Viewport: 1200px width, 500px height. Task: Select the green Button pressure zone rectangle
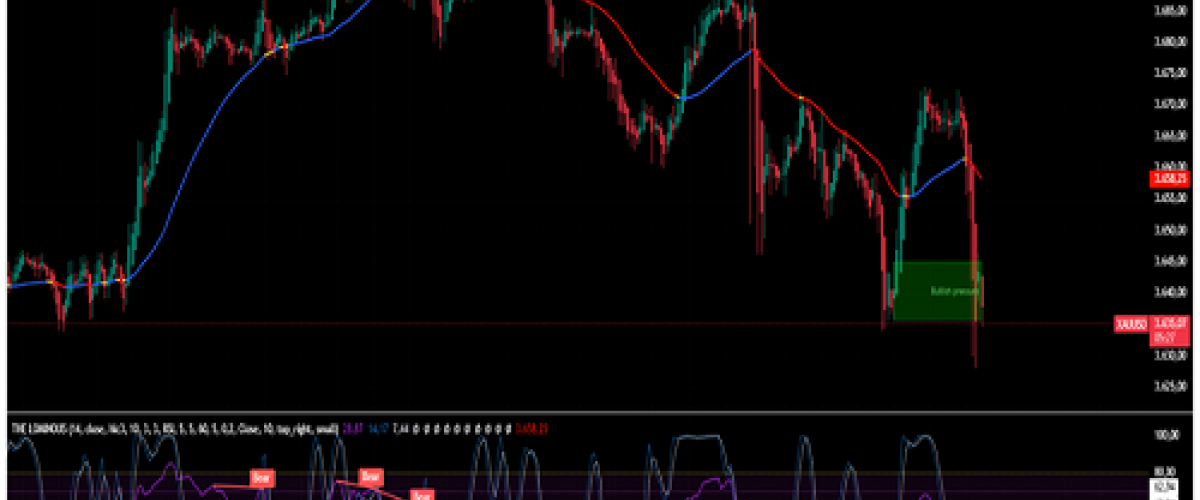937,291
